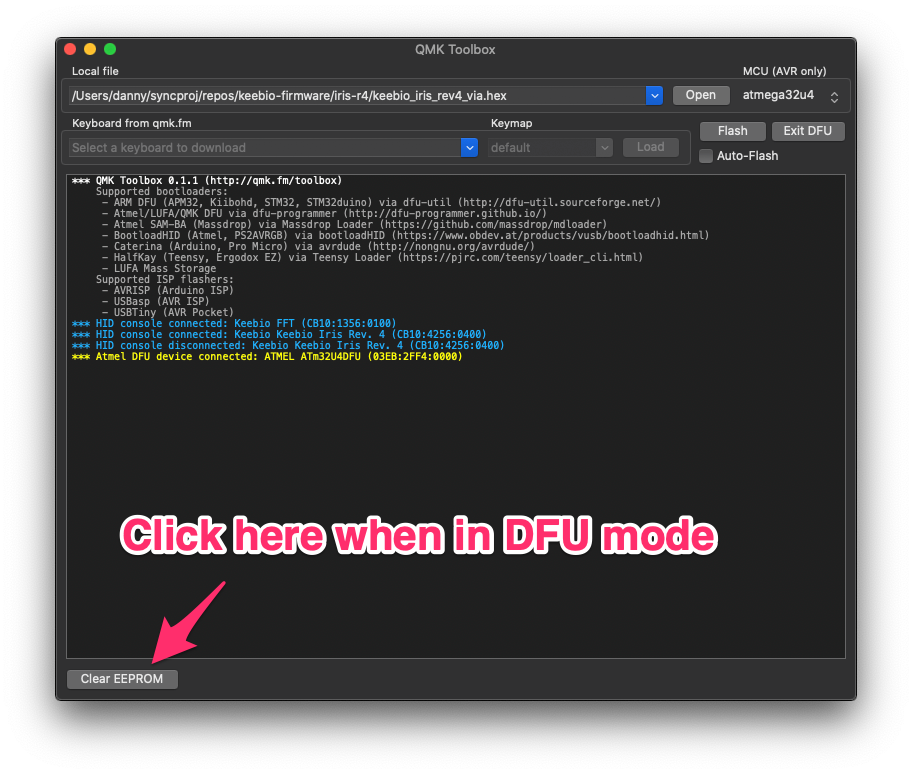Click the Local file path field
Image resolution: width=912 pixels, height=774 pixels.
coord(357,96)
